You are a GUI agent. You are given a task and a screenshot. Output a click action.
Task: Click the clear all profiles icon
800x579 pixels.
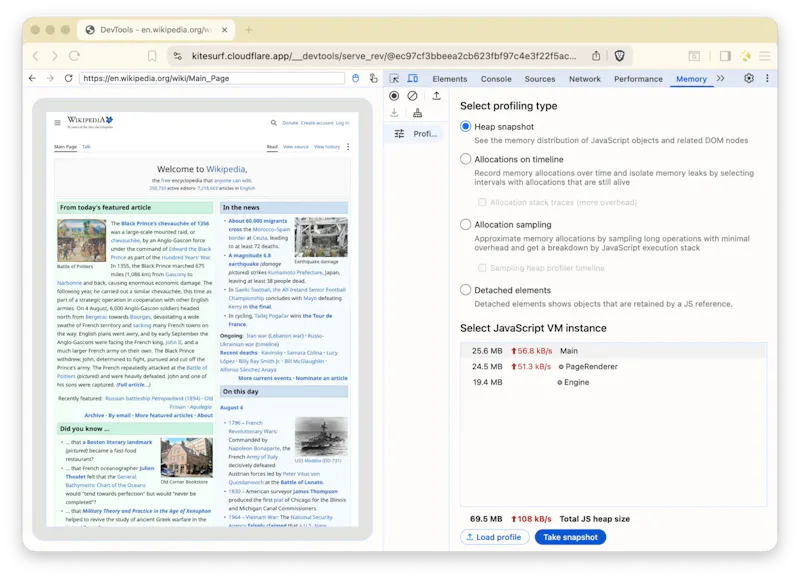pyautogui.click(x=412, y=96)
